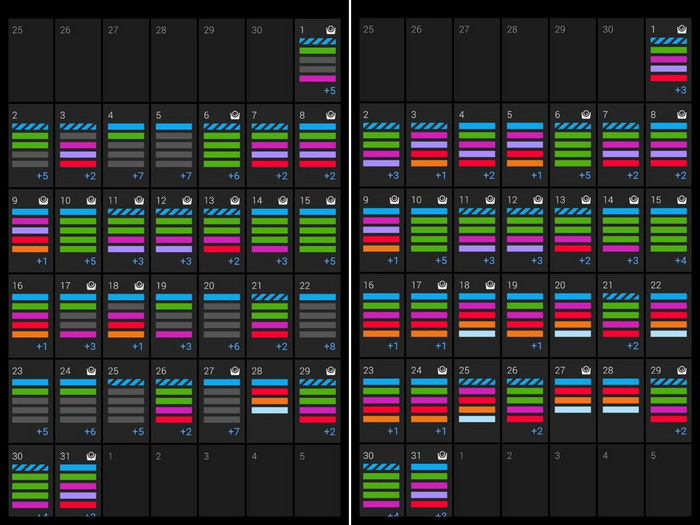Viewport: 700px width, 525px height.
Task: Select the orange bar on day 9, left calendar
Action: pos(30,249)
